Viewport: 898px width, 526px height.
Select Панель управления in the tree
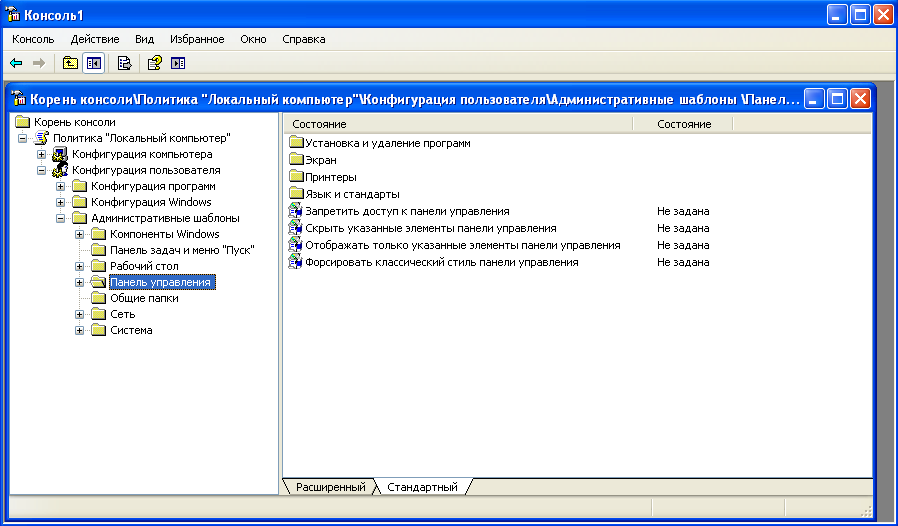tap(162, 282)
